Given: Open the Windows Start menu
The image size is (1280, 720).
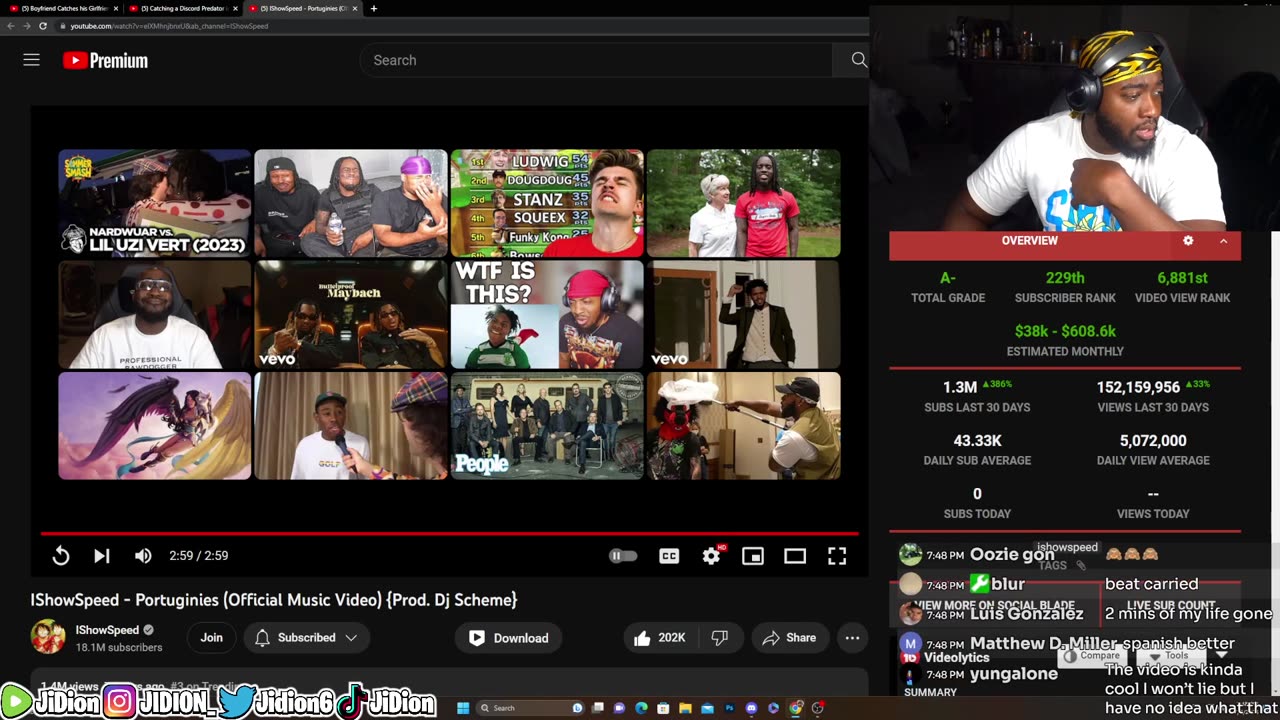Looking at the screenshot, I should click(463, 708).
